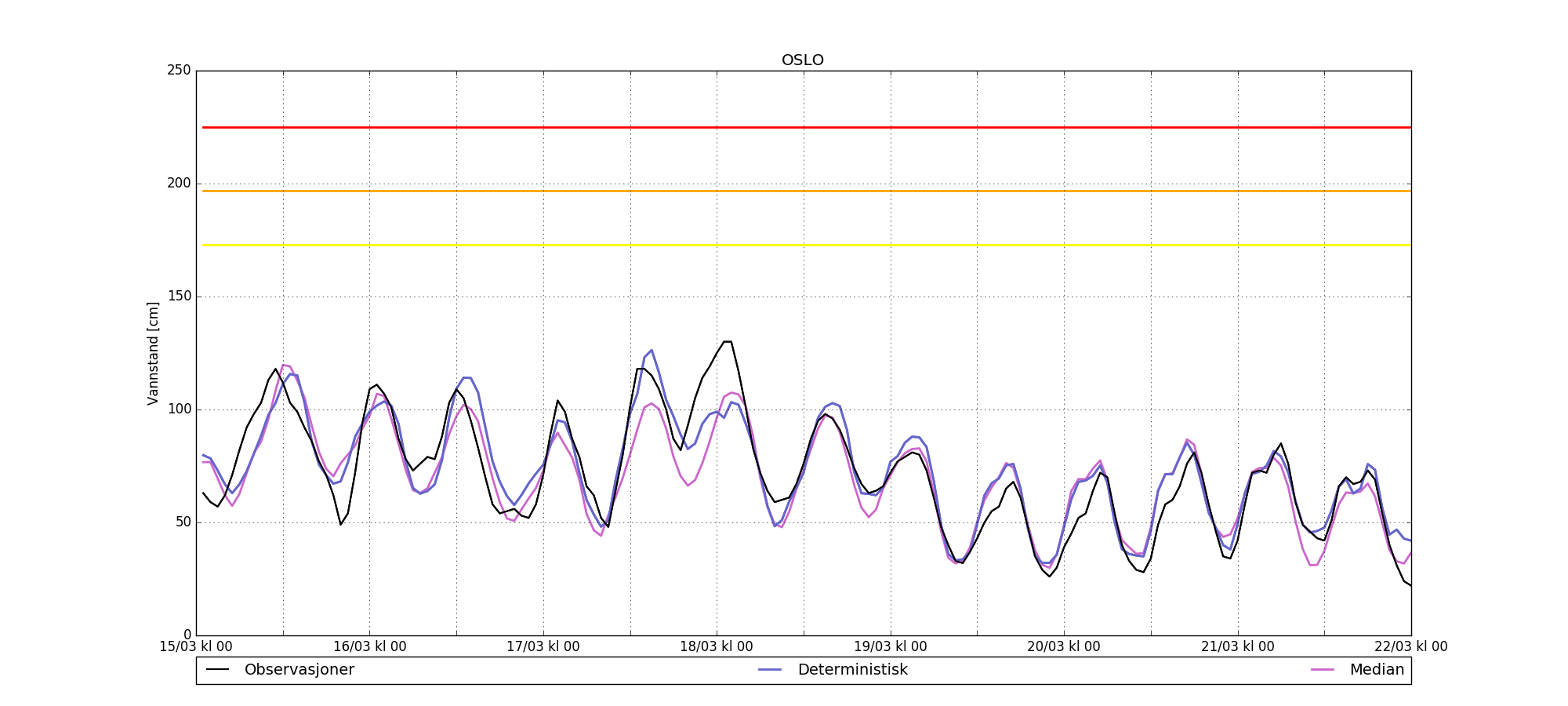This screenshot has width=1568, height=706.
Task: Click the 20/03 kl 00 date label
Action: point(1064,647)
